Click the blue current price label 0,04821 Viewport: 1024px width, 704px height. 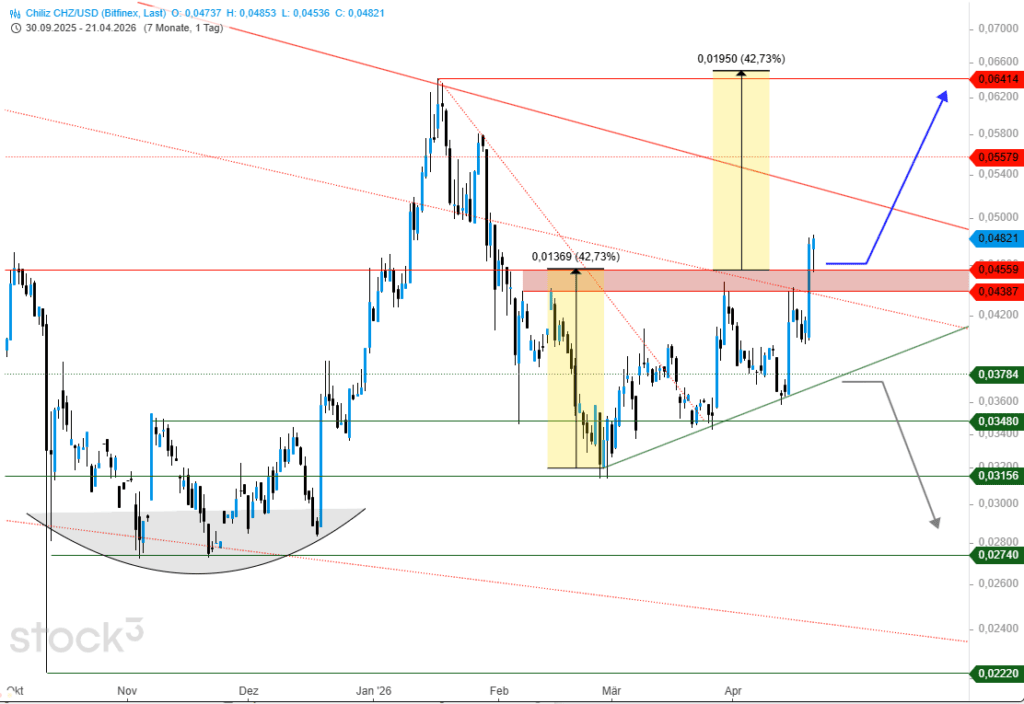pyautogui.click(x=995, y=238)
